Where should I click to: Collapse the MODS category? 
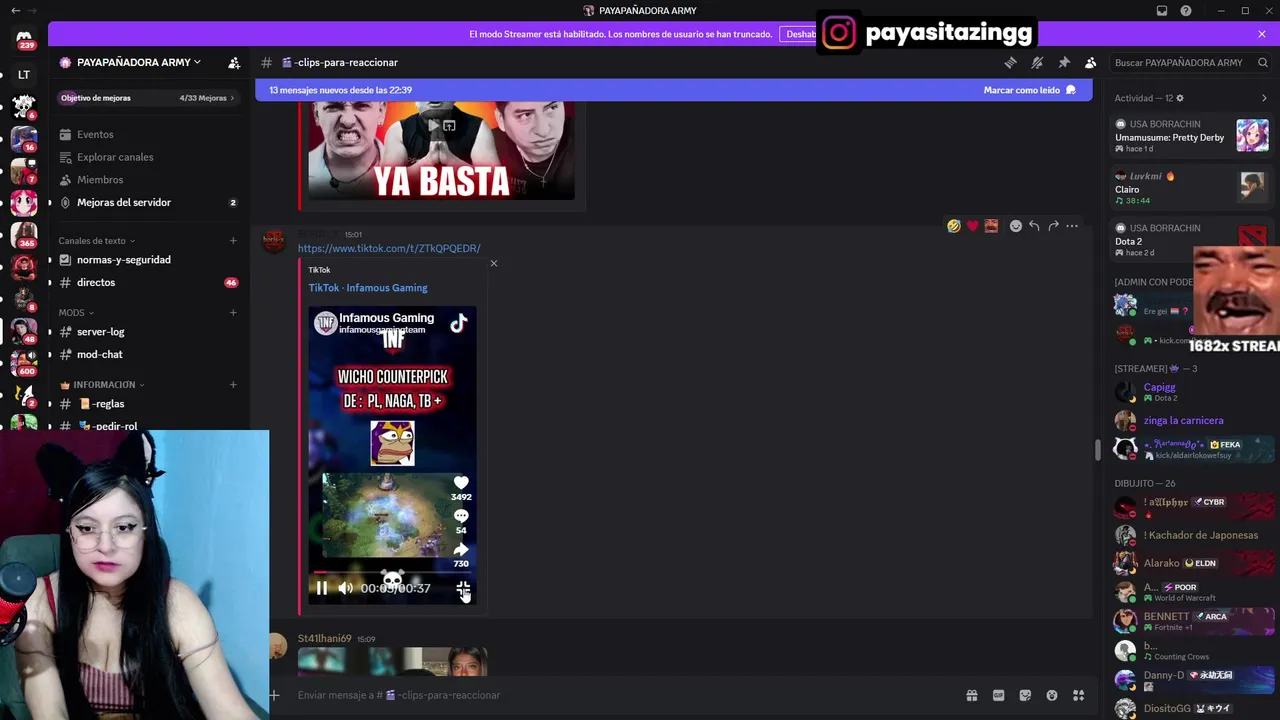[x=75, y=313]
